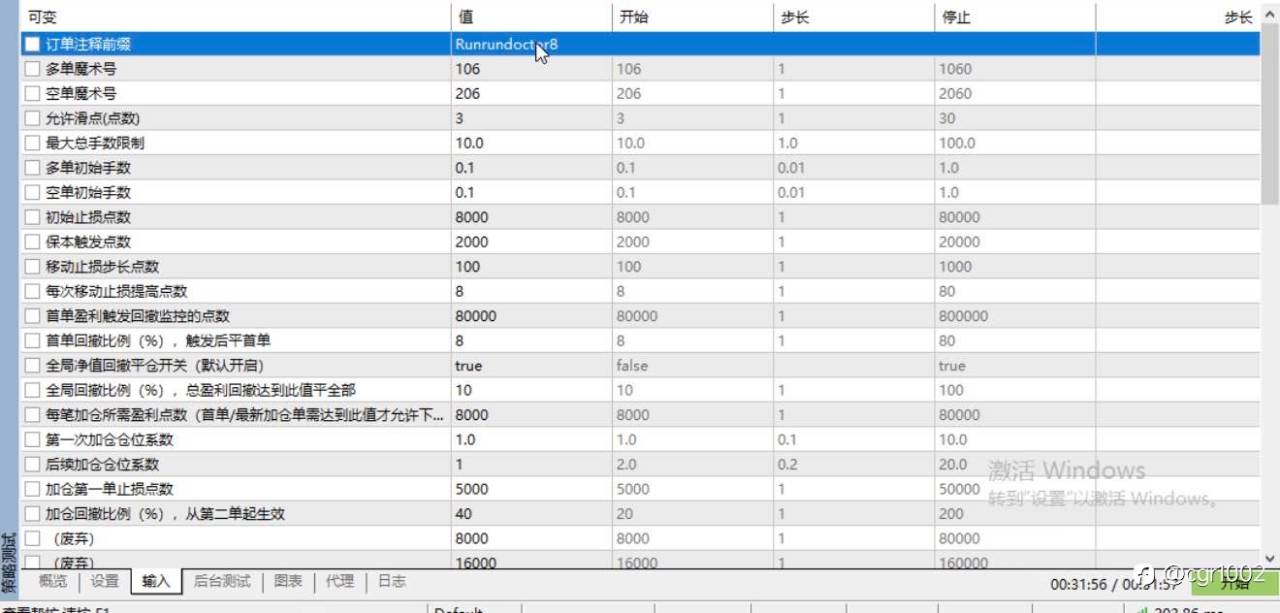
Task: Click the green start button
Action: [x=1235, y=582]
